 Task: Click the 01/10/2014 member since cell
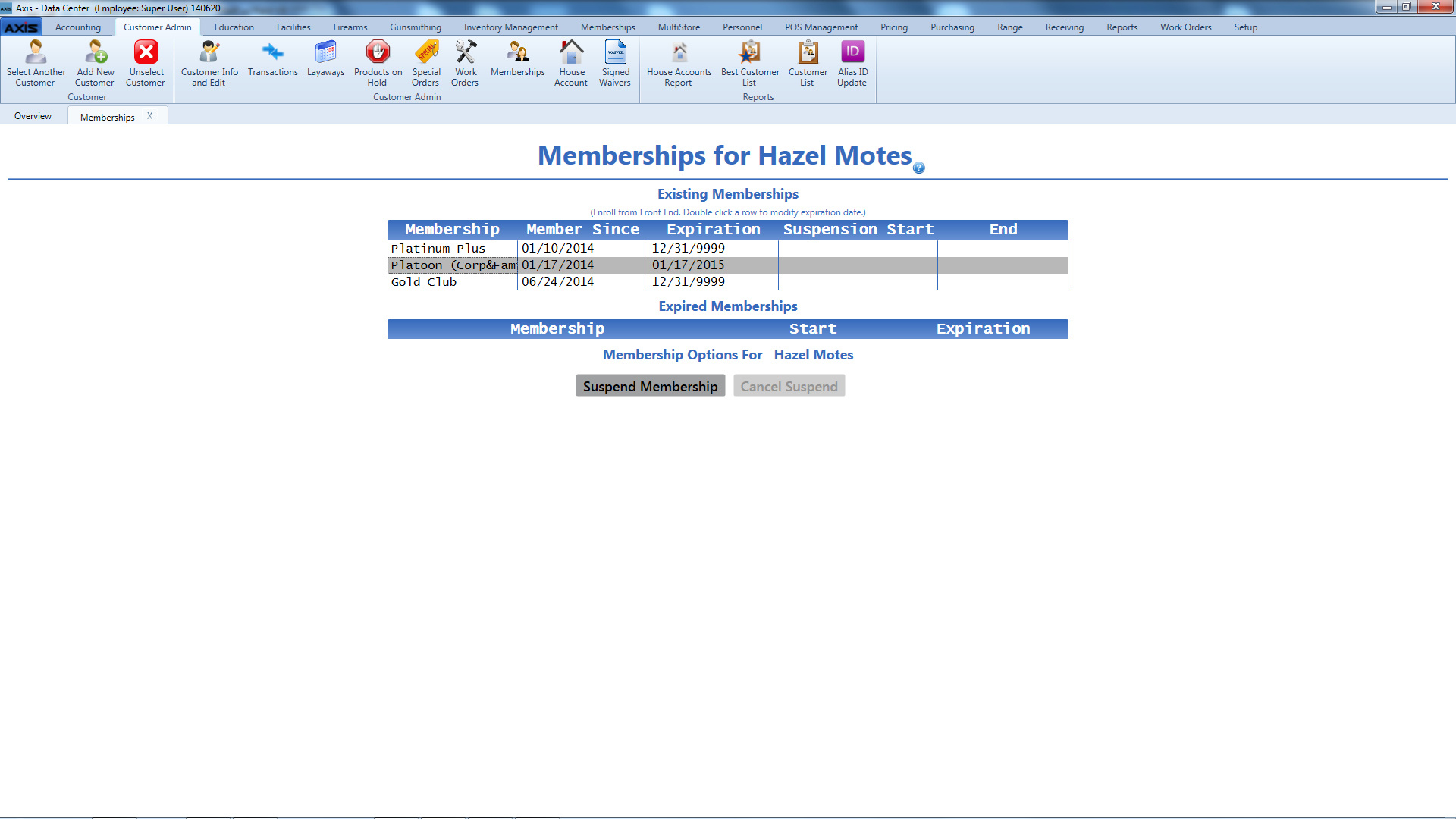(582, 249)
